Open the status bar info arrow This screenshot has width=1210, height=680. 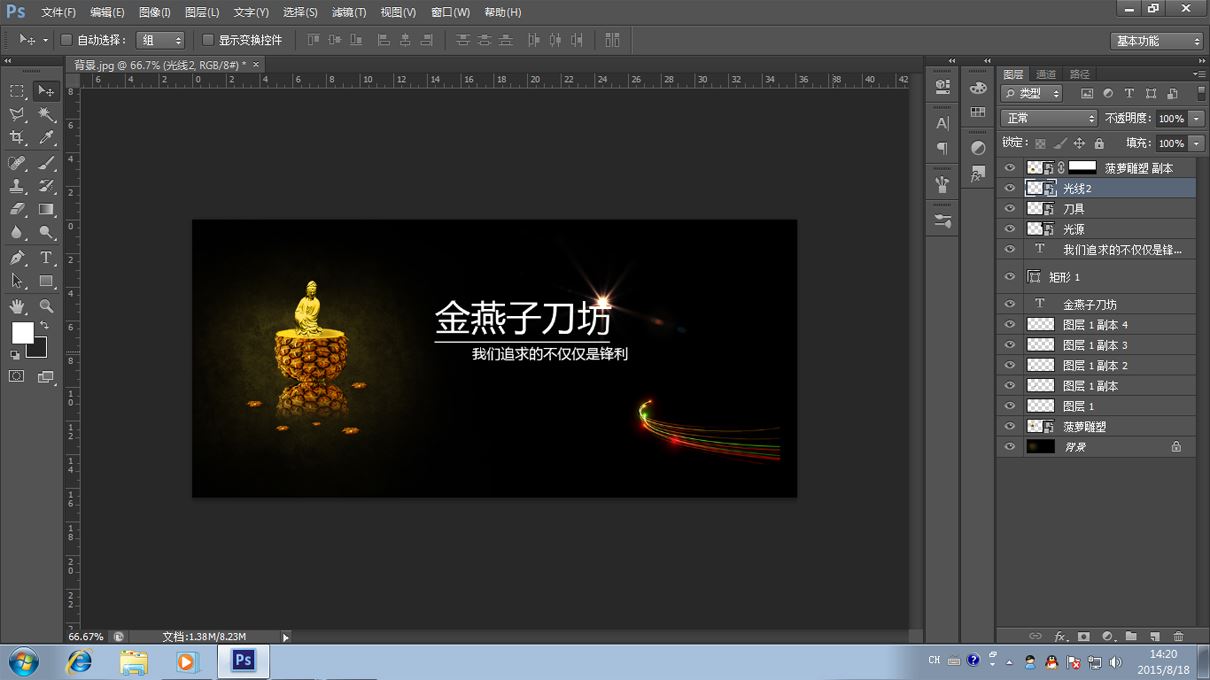coord(285,637)
